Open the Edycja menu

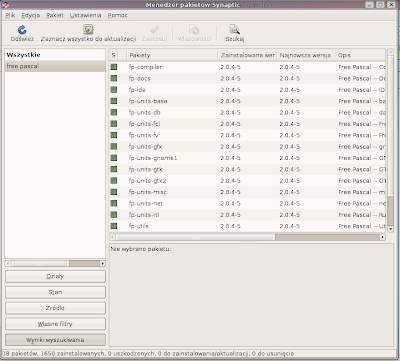[x=31, y=15]
